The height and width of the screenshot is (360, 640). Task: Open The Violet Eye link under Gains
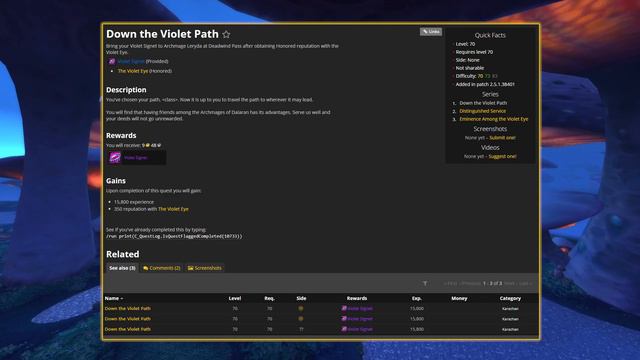coord(173,209)
